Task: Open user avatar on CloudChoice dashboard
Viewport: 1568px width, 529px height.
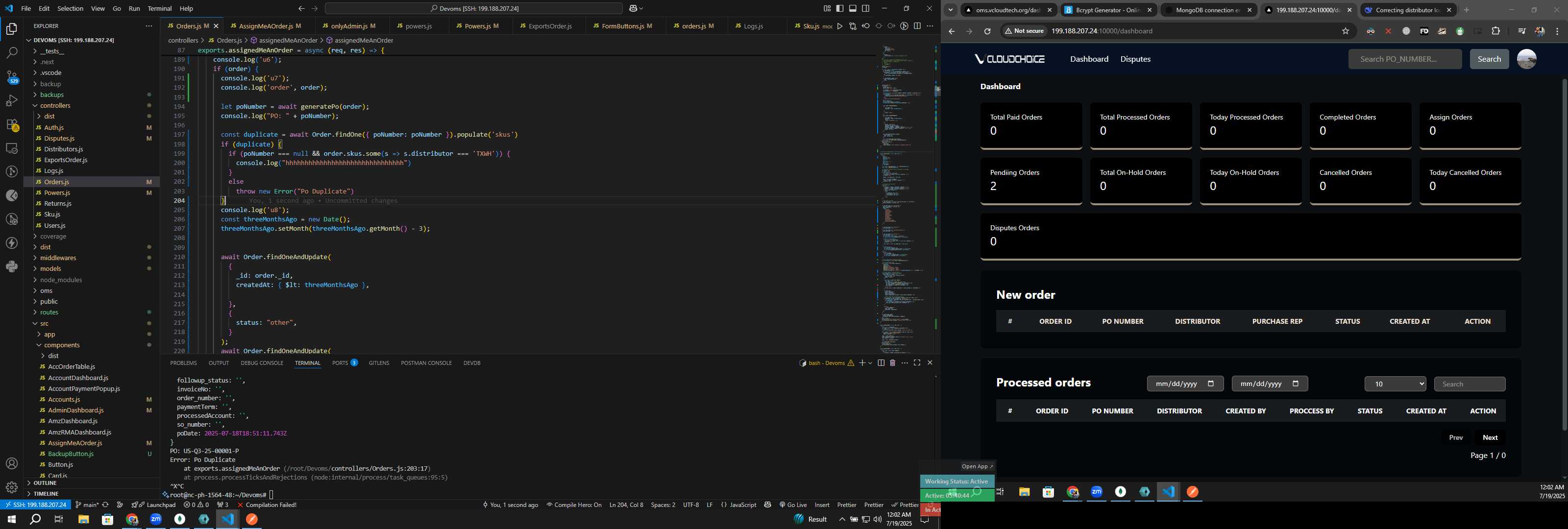Action: (x=1527, y=59)
